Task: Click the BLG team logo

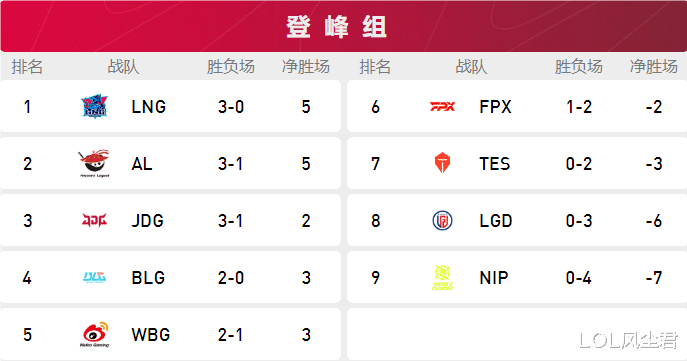Action: (x=94, y=277)
